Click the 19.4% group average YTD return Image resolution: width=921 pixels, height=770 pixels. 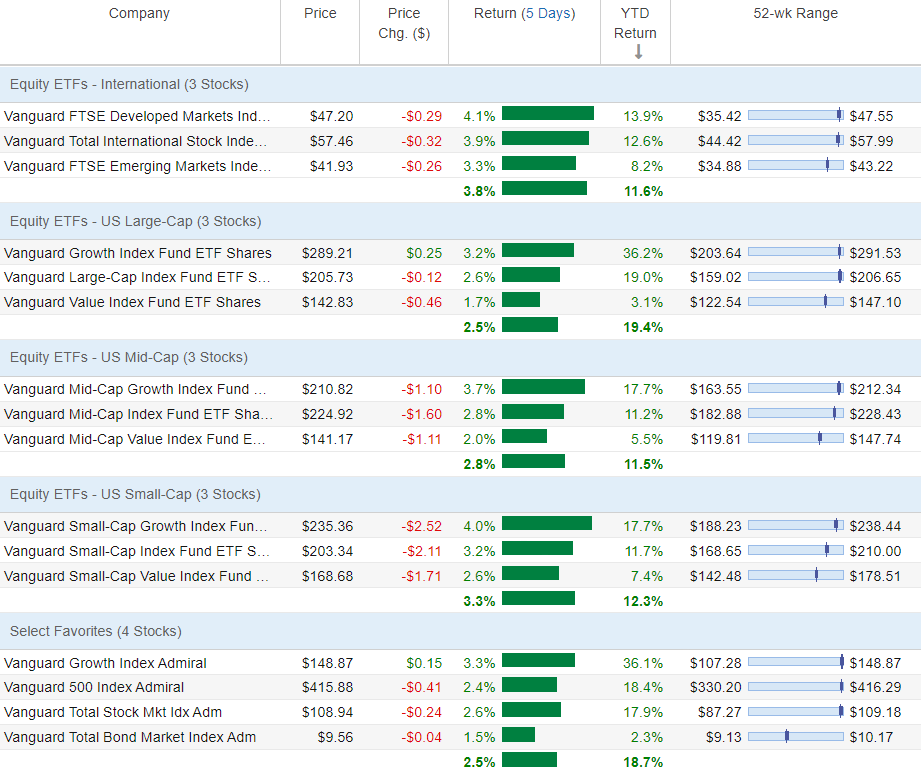643,327
